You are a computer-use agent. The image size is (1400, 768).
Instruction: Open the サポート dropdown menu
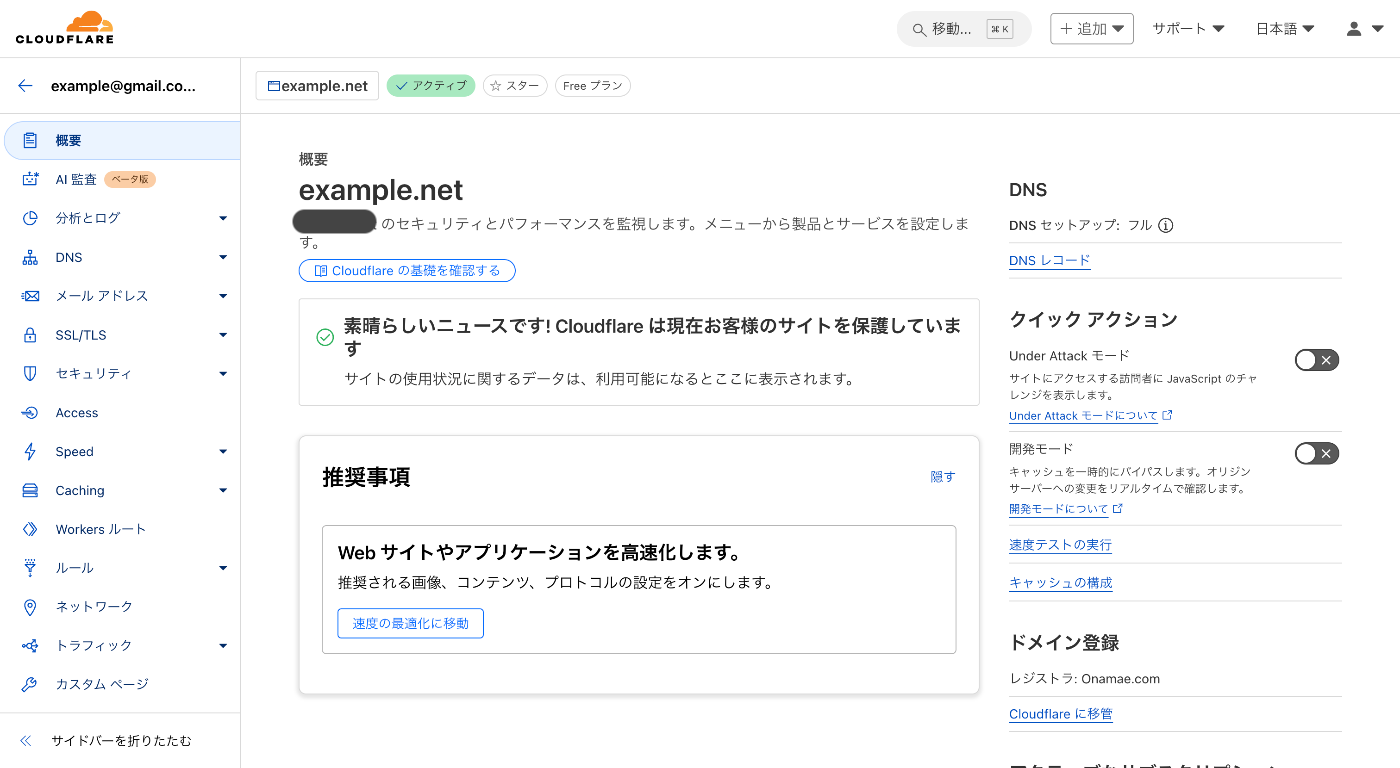pyautogui.click(x=1188, y=29)
